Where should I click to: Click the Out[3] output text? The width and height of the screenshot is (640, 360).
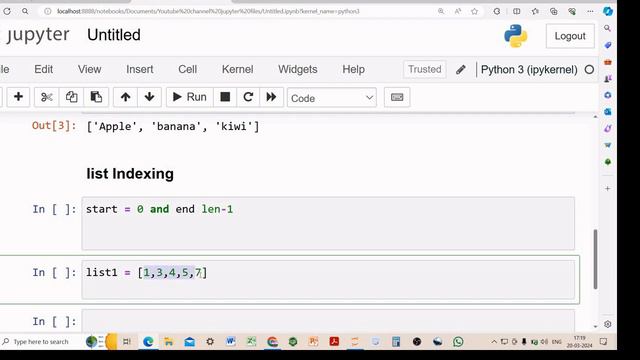[173, 127]
